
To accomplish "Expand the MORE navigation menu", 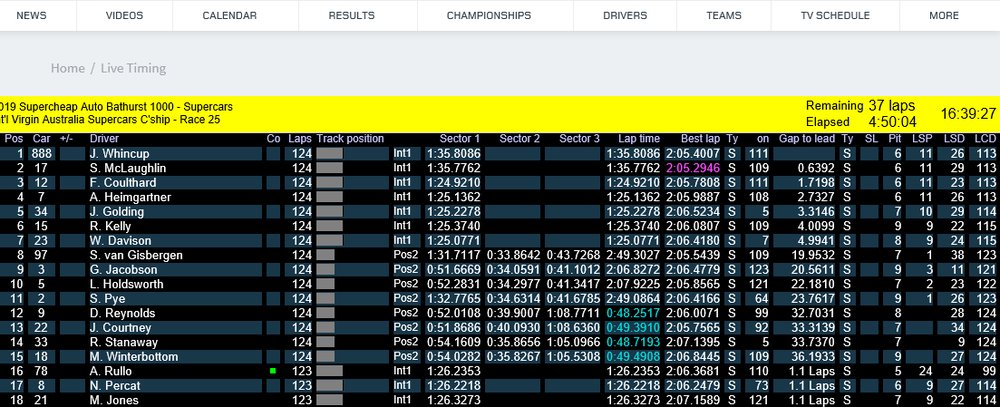I will click(944, 16).
